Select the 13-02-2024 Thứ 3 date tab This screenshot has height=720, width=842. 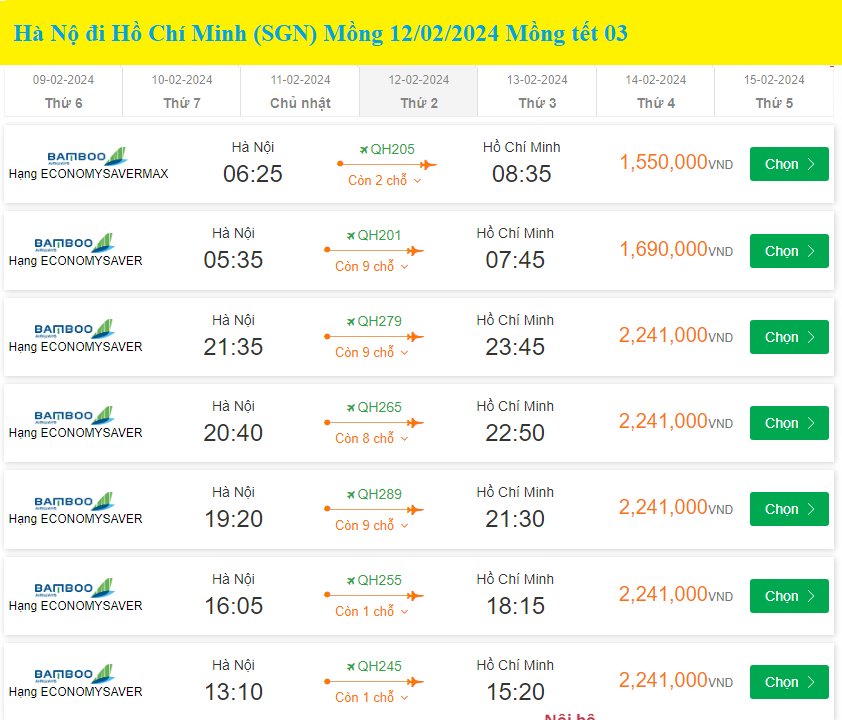(537, 91)
